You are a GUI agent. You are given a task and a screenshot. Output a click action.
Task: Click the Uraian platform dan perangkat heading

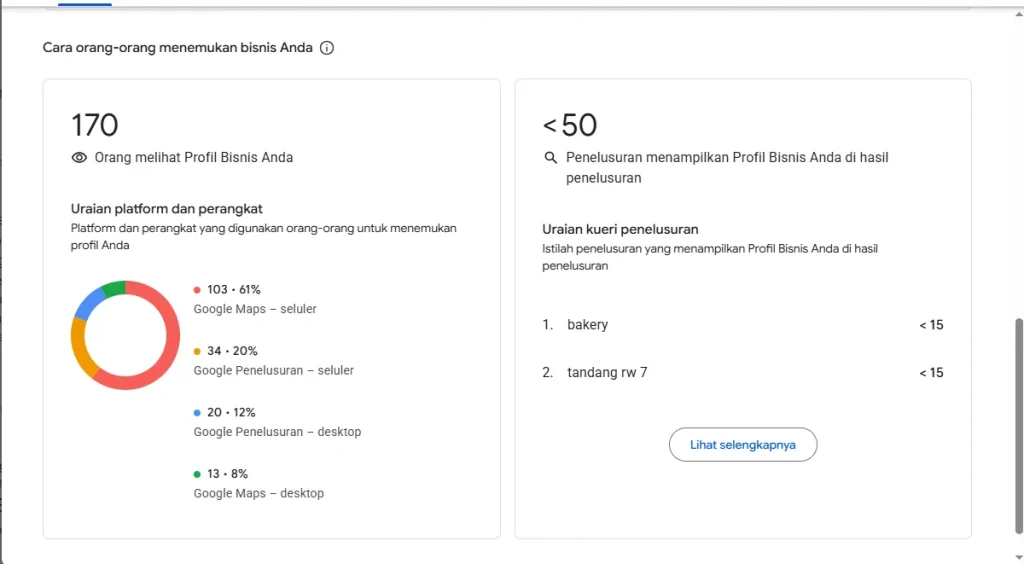pyautogui.click(x=167, y=209)
